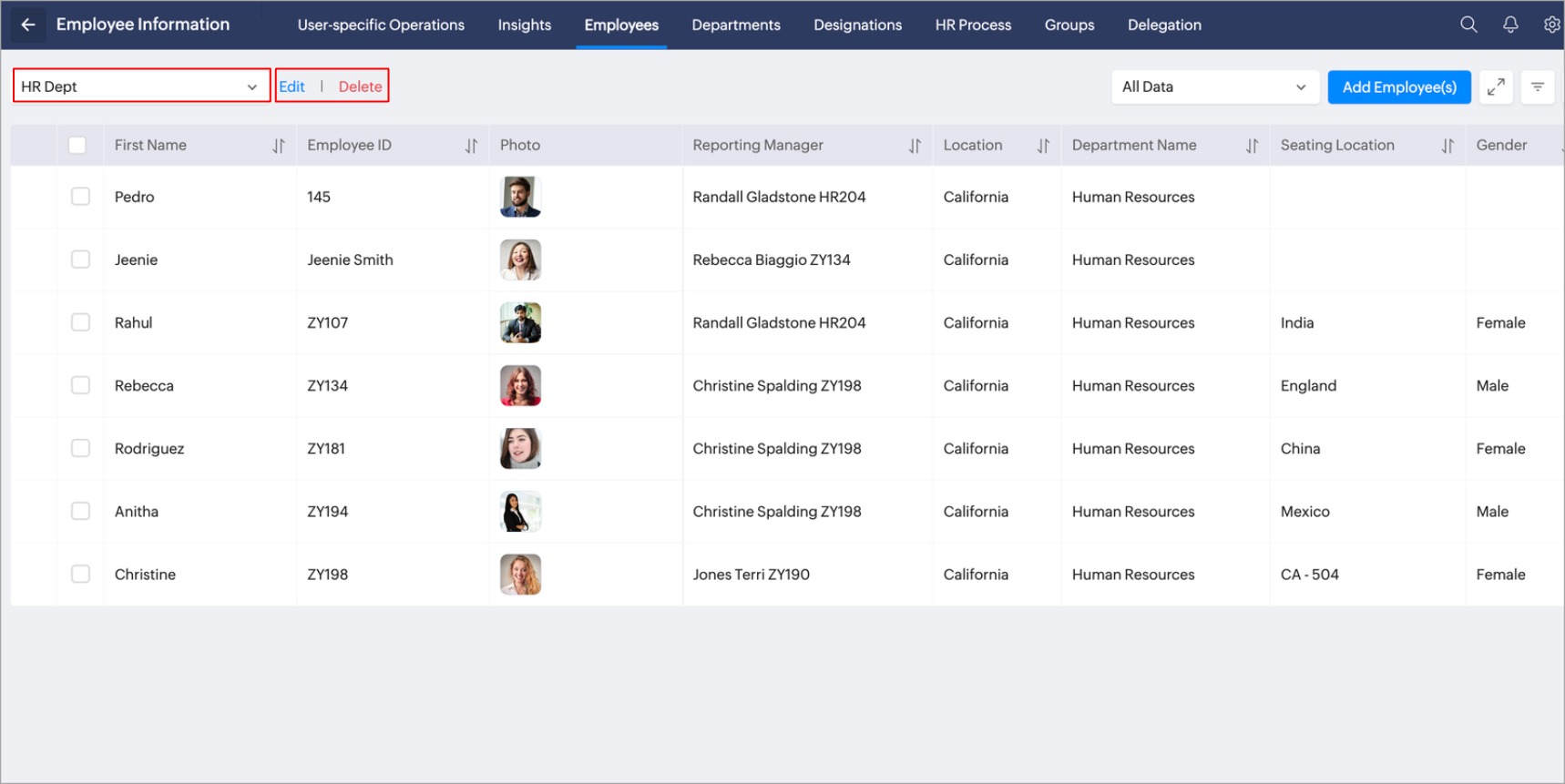Tick the select-all checkbox in header

tap(77, 145)
